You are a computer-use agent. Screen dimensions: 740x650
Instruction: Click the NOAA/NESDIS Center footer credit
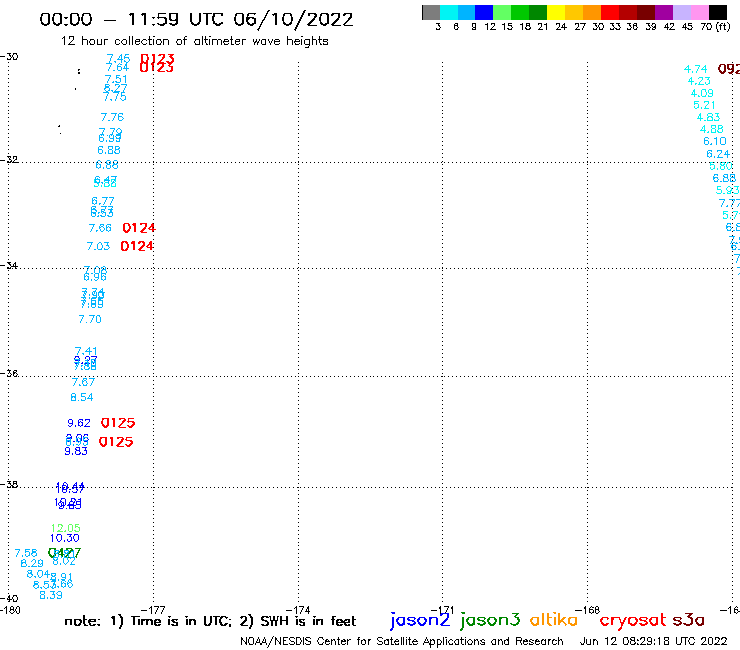tap(402, 641)
